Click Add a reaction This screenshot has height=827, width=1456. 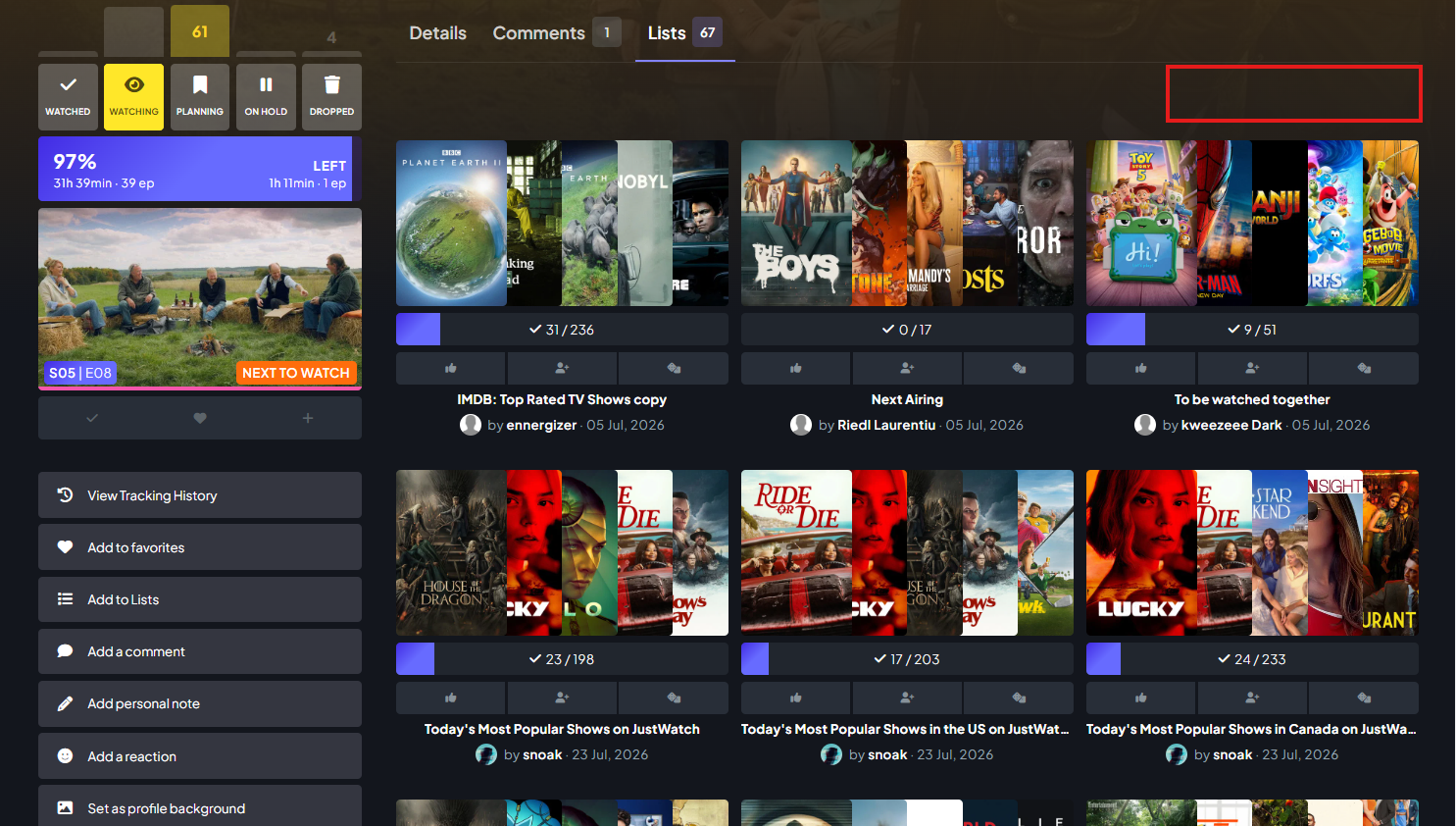point(200,756)
